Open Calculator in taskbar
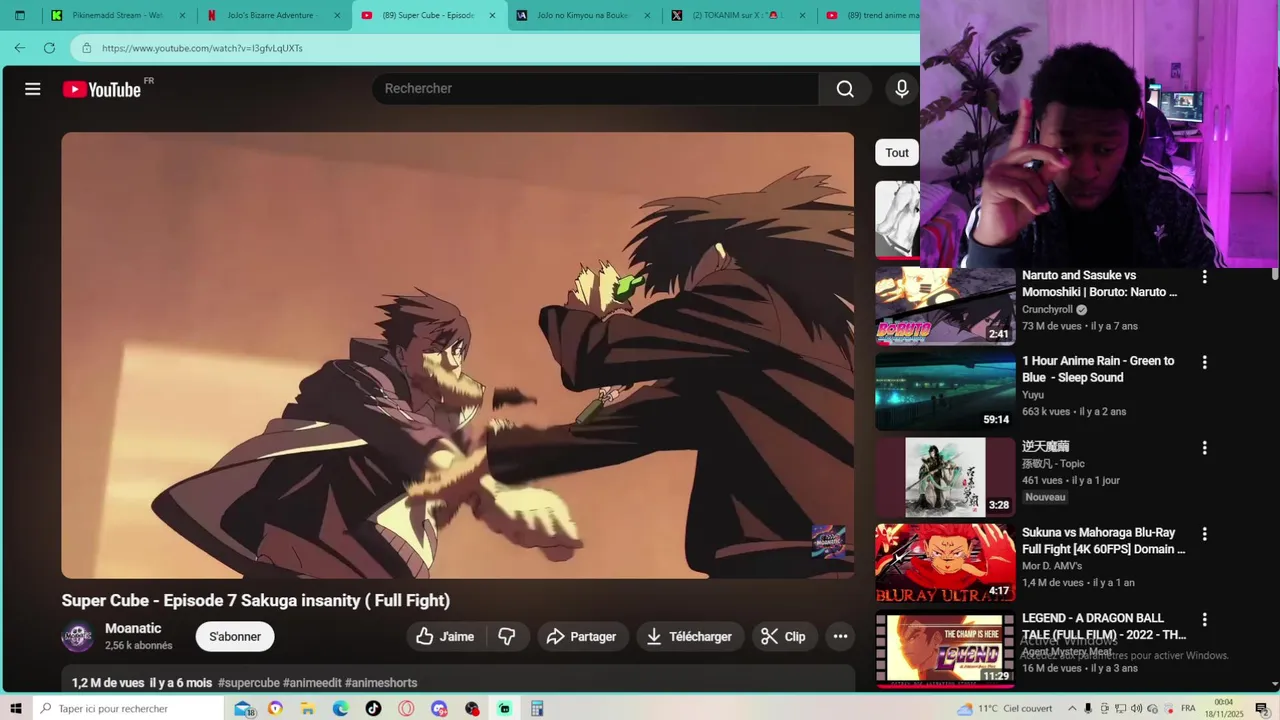 pyautogui.click(x=537, y=709)
